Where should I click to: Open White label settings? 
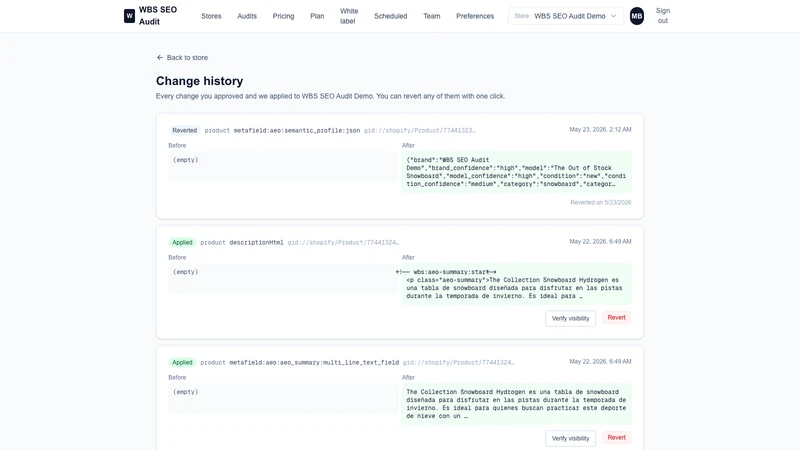pos(349,16)
